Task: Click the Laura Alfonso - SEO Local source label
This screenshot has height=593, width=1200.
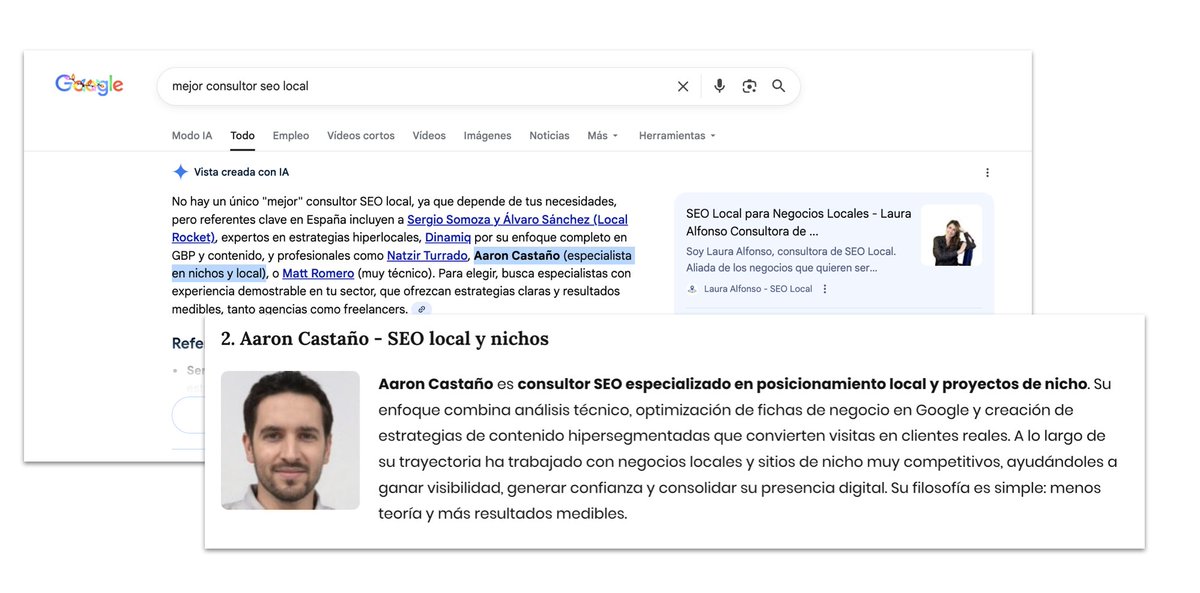Action: coord(758,289)
